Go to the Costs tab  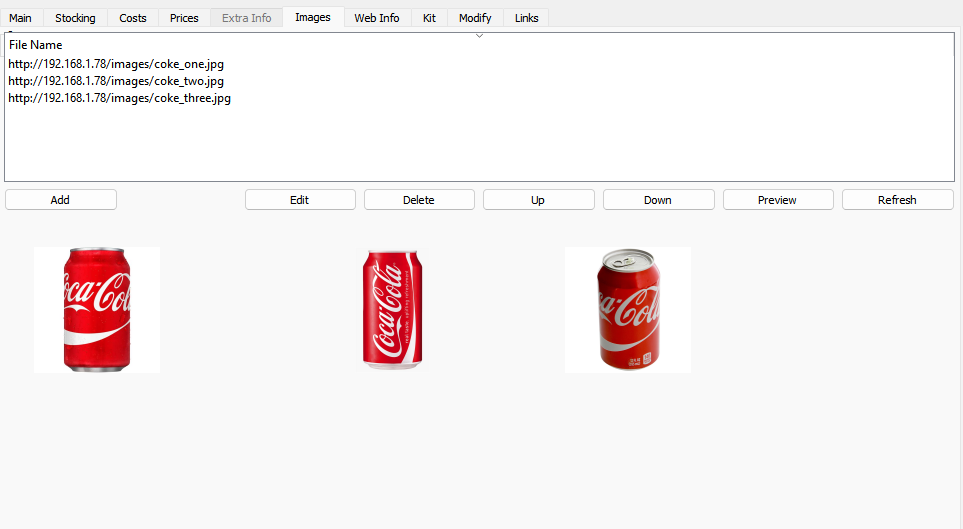click(x=133, y=18)
